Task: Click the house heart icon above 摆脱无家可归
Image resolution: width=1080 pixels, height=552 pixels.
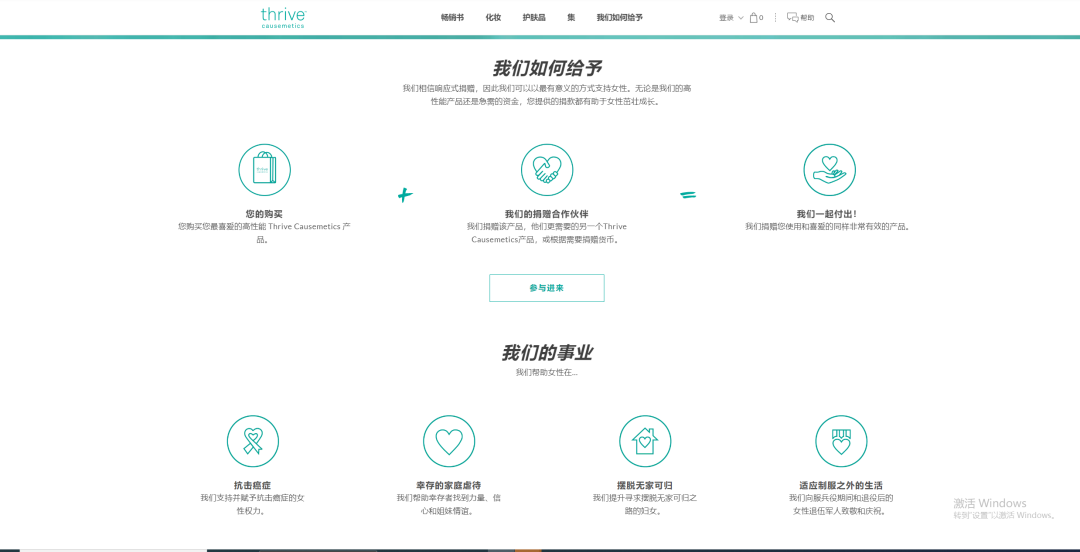Action: coord(645,441)
